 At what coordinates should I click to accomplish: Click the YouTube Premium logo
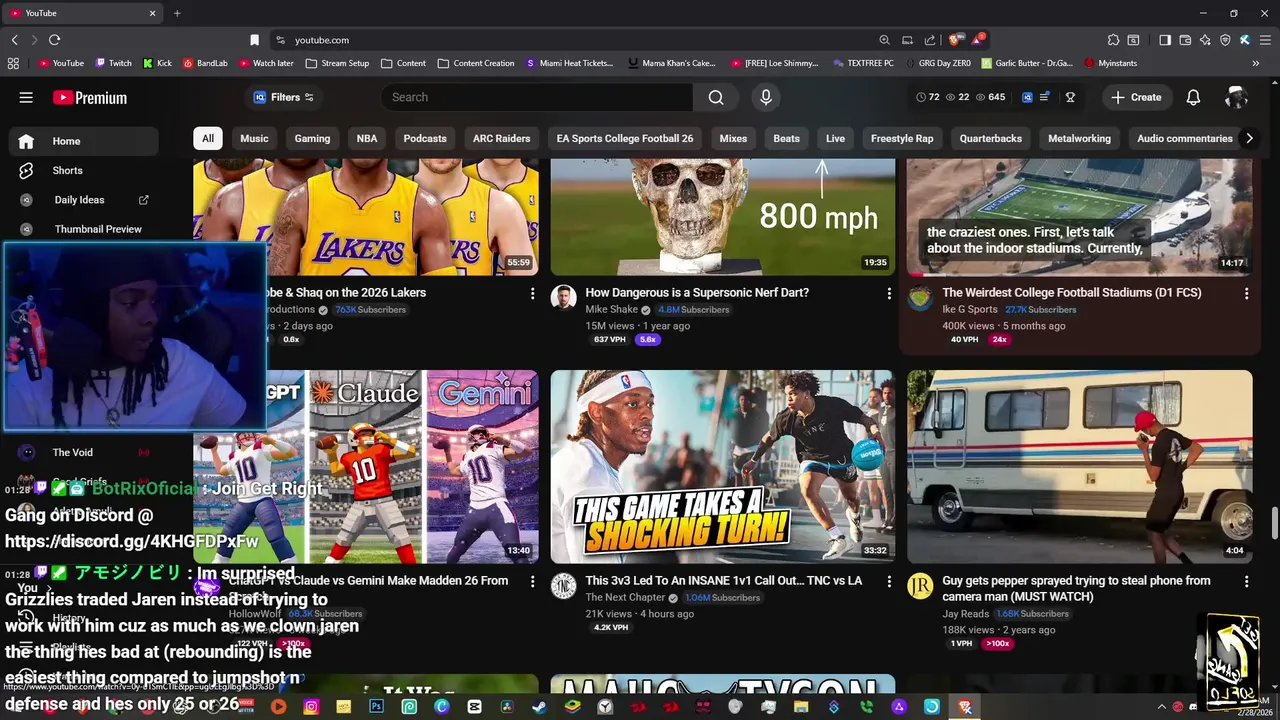[x=90, y=97]
